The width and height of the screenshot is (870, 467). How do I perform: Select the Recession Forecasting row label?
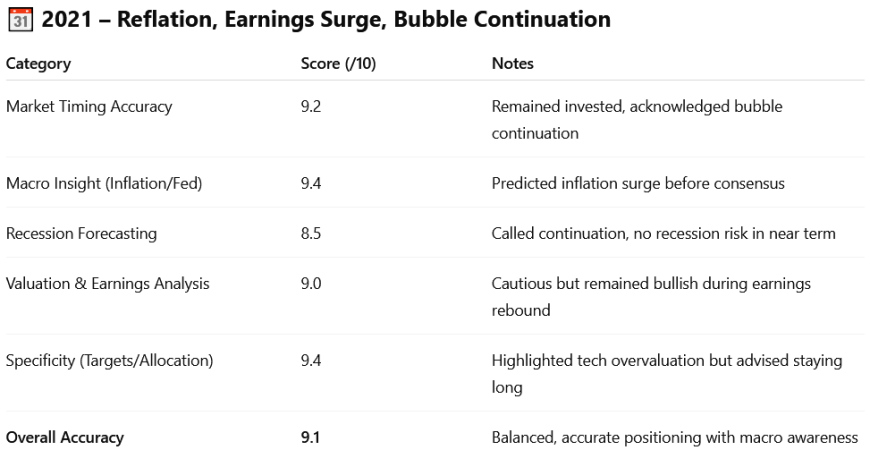[x=82, y=234]
